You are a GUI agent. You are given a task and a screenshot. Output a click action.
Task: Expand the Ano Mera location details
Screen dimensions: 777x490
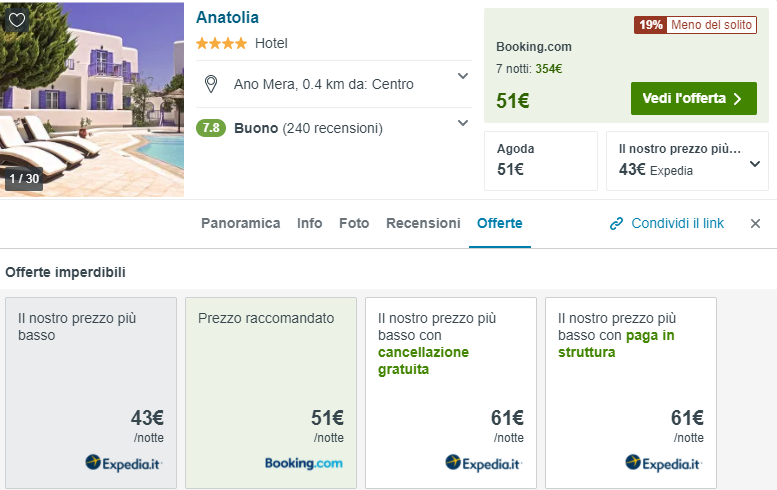point(463,76)
